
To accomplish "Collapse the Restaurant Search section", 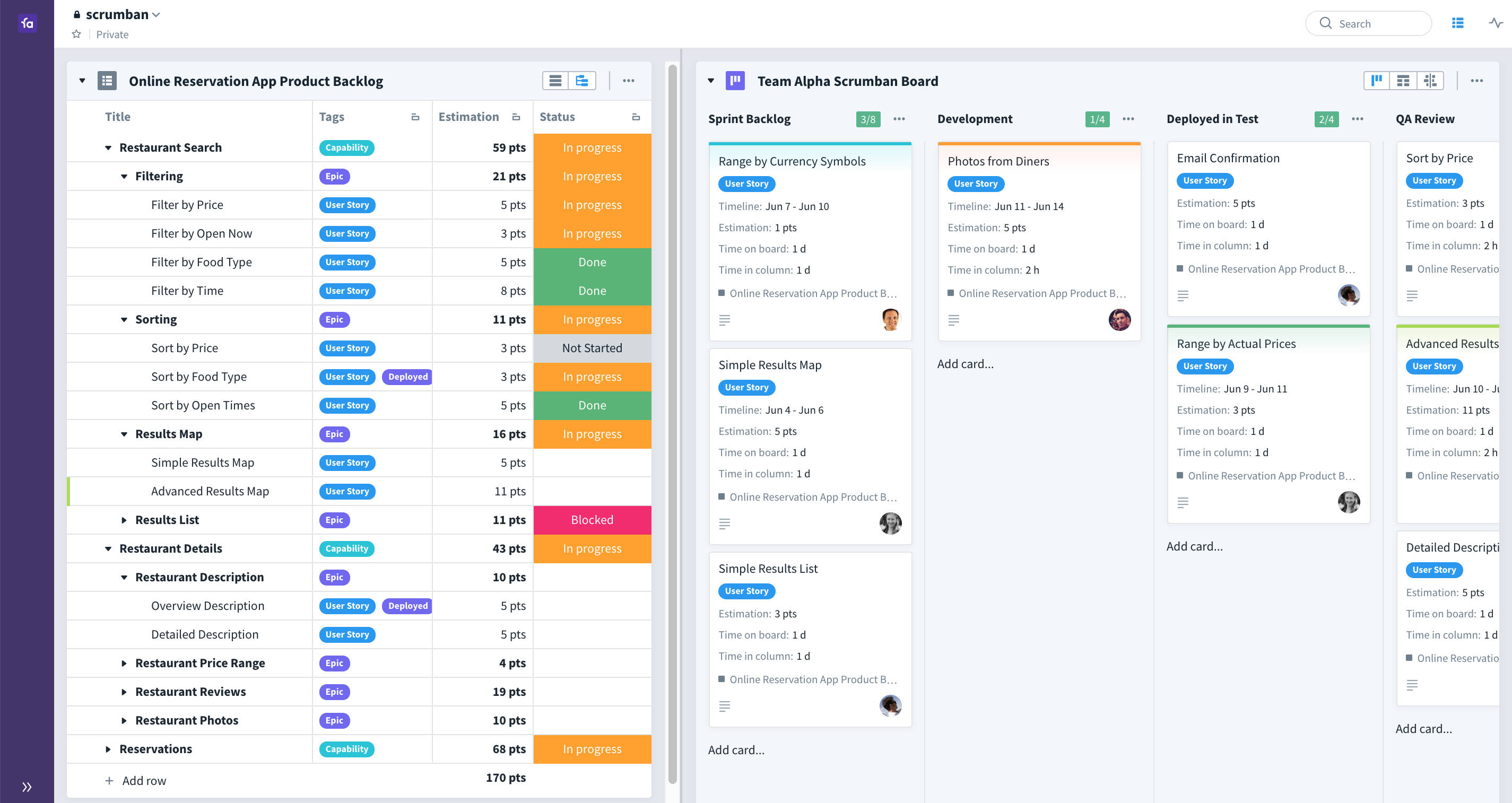I will coord(107,147).
